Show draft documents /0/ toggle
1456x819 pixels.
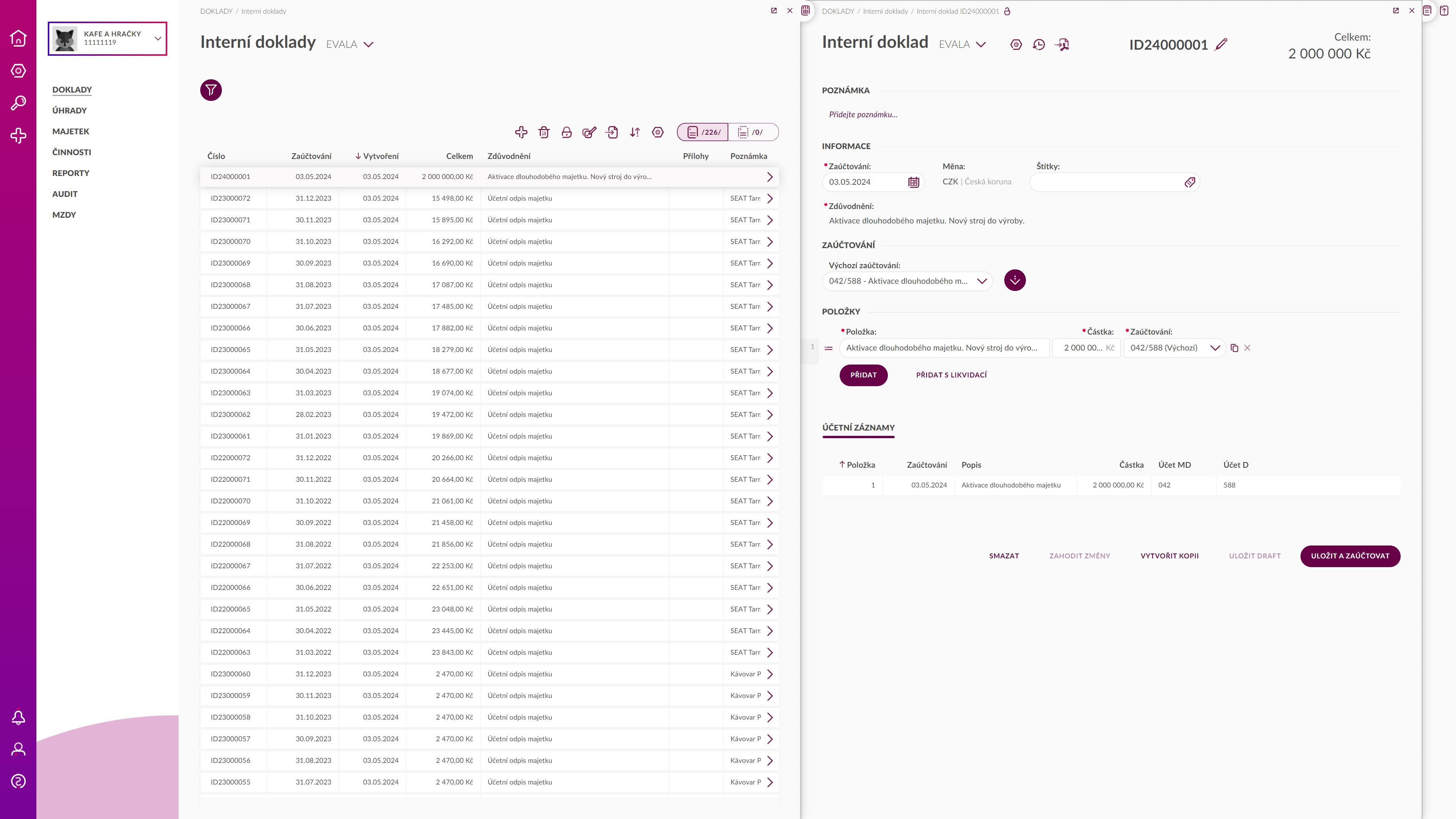[753, 132]
